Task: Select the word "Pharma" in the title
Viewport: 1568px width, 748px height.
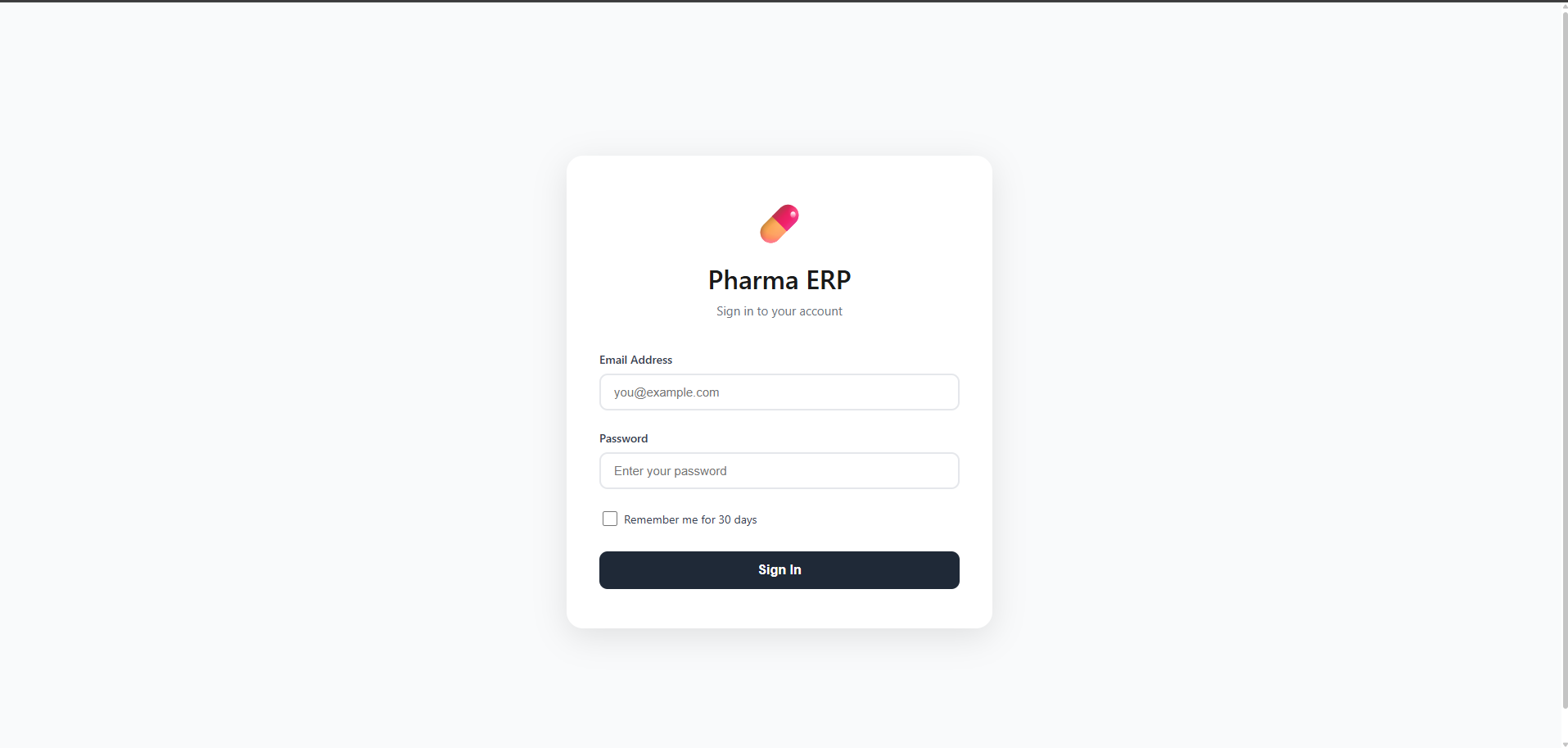Action: point(752,280)
